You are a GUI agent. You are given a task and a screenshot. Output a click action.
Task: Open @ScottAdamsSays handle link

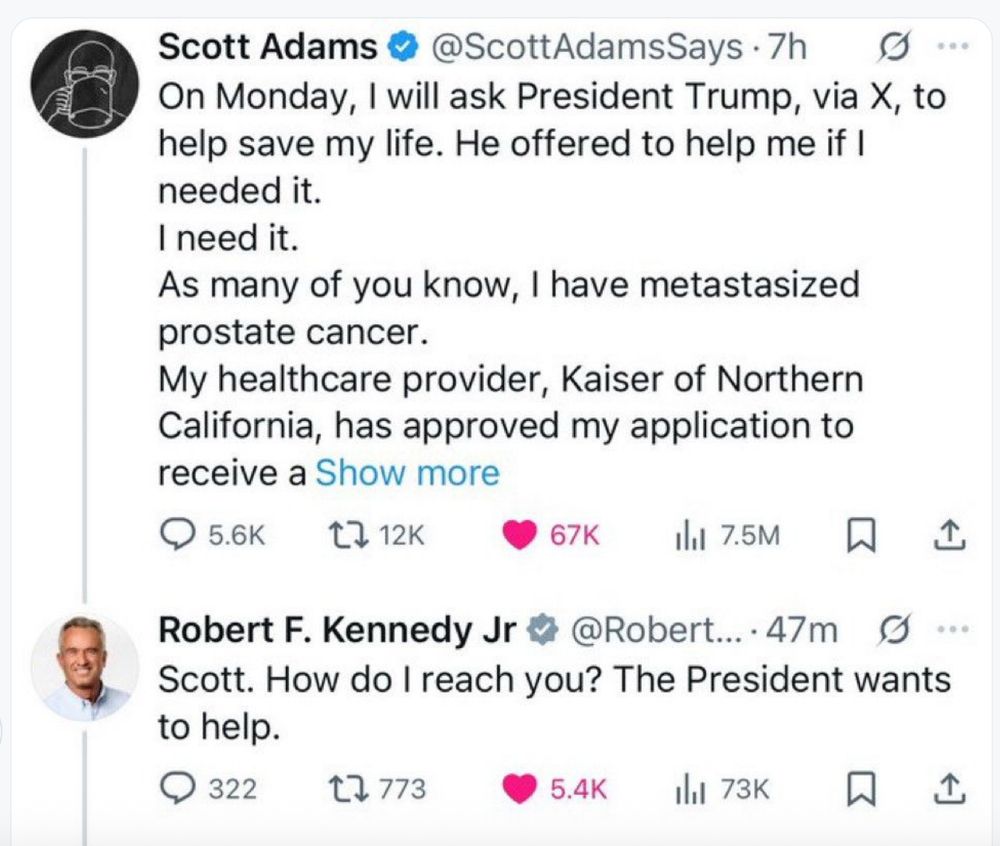point(587,47)
